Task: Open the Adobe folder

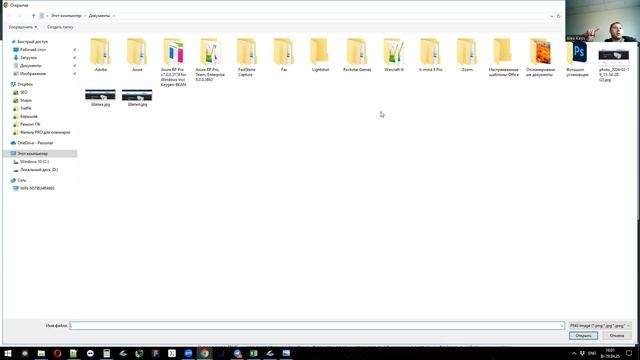Action: click(100, 55)
